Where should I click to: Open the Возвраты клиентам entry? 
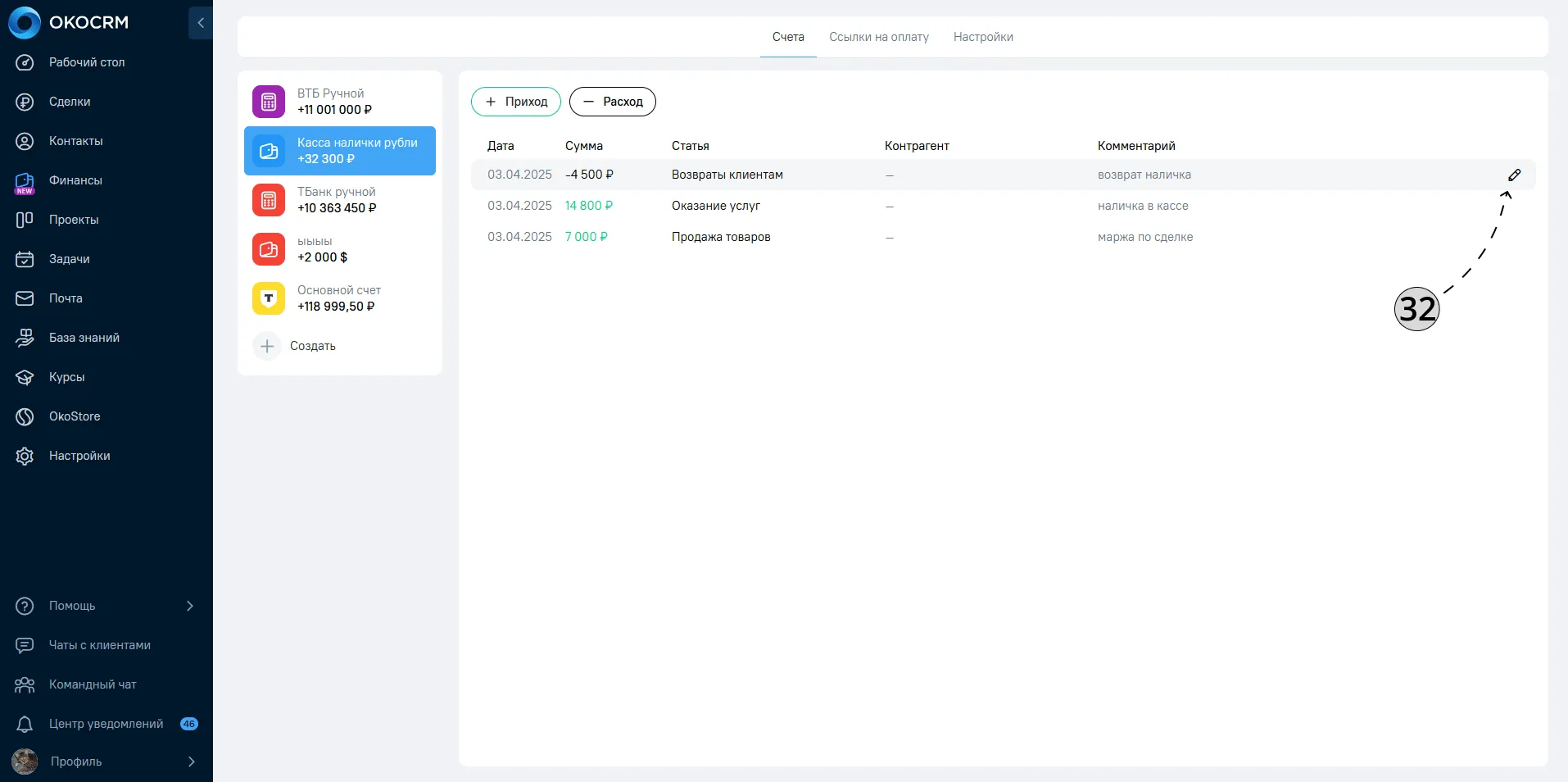pyautogui.click(x=727, y=175)
